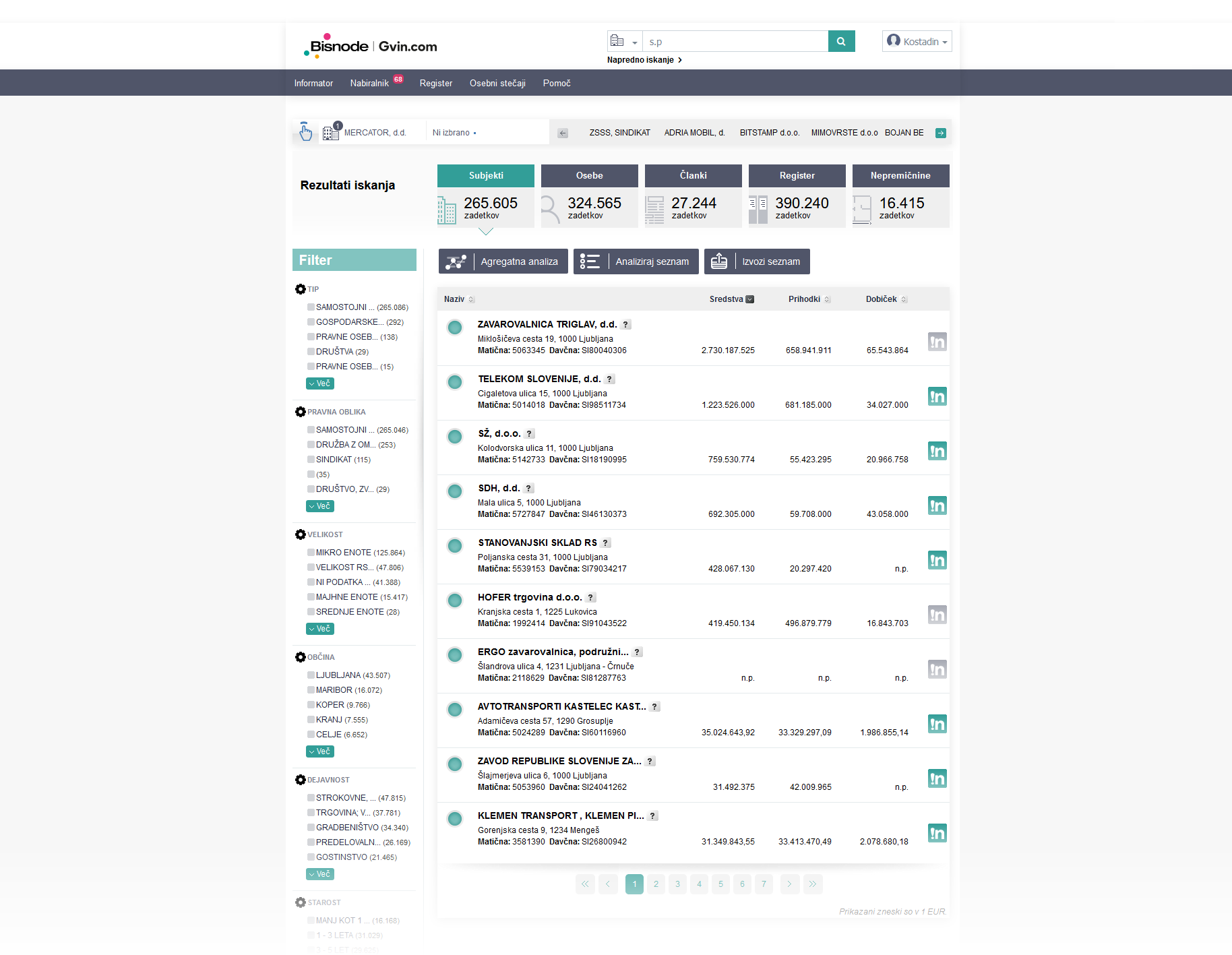Check the GRADBENIŠTVO activity filter
This screenshot has width=1232, height=955.
311,828
